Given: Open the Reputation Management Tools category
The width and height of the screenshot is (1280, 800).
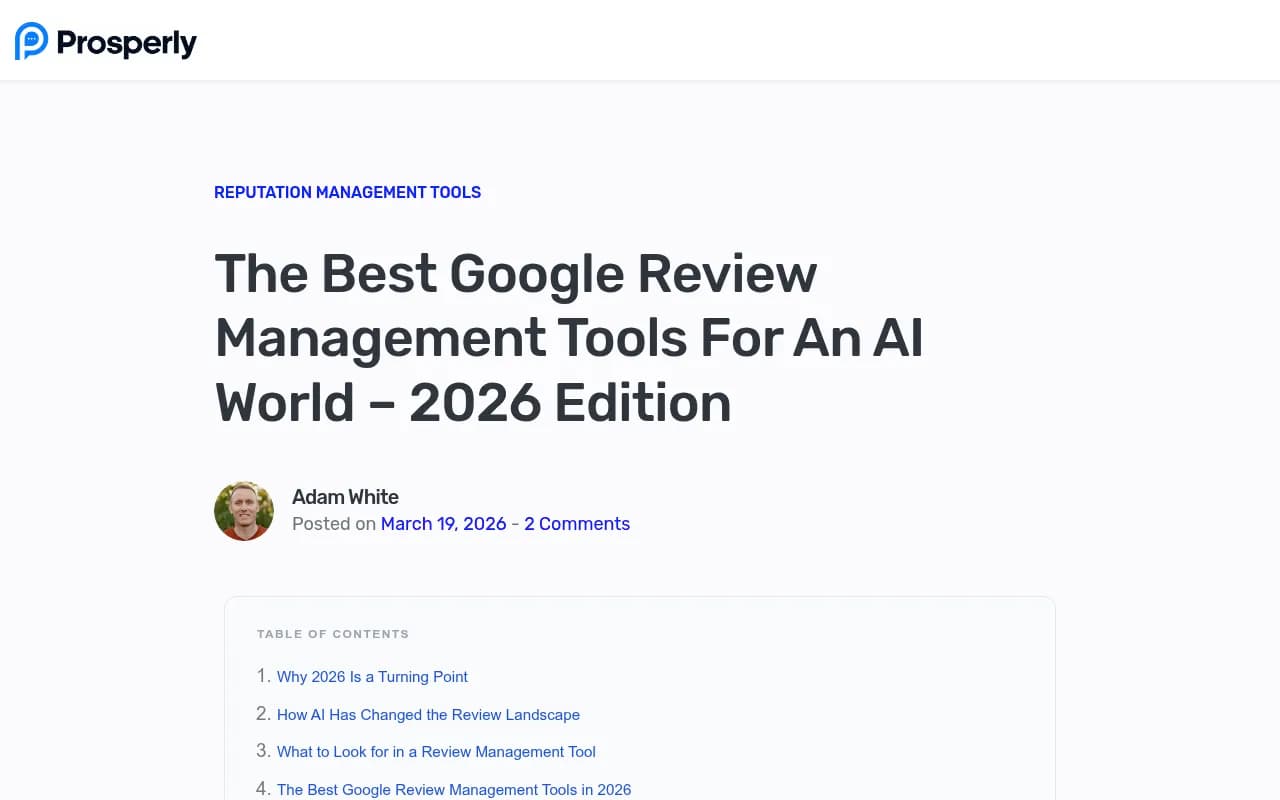Looking at the screenshot, I should coord(347,192).
